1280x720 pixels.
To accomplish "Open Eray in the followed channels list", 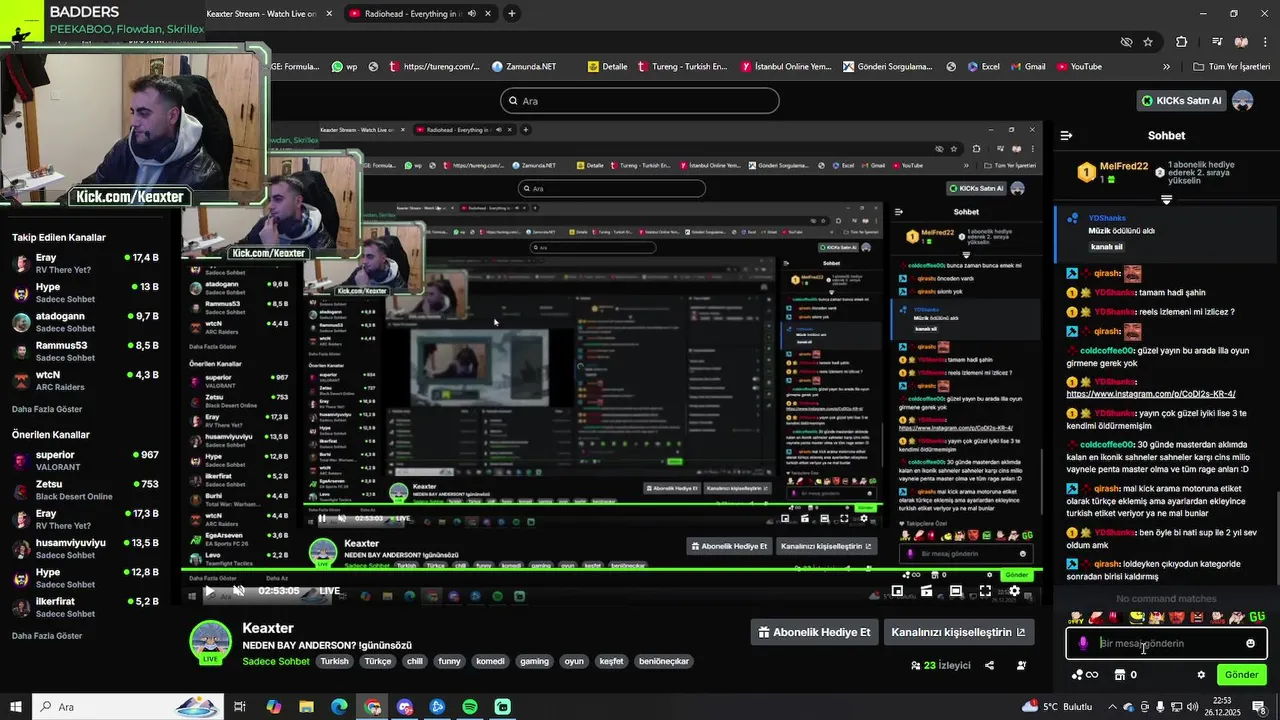I will pos(85,264).
